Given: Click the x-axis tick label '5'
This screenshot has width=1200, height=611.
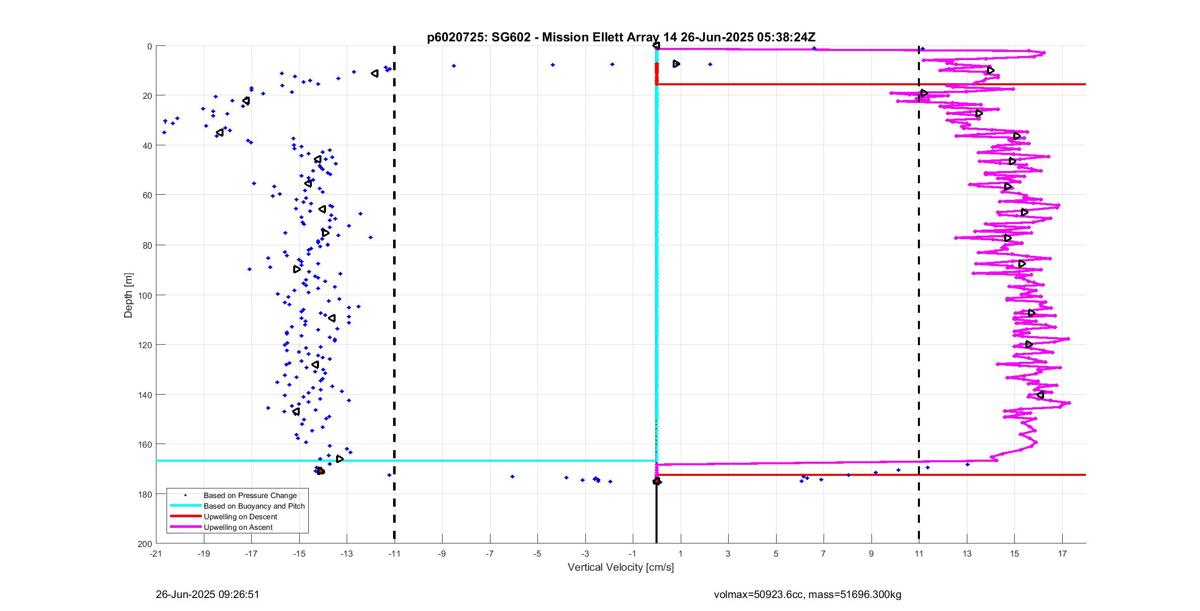Looking at the screenshot, I should point(776,553).
